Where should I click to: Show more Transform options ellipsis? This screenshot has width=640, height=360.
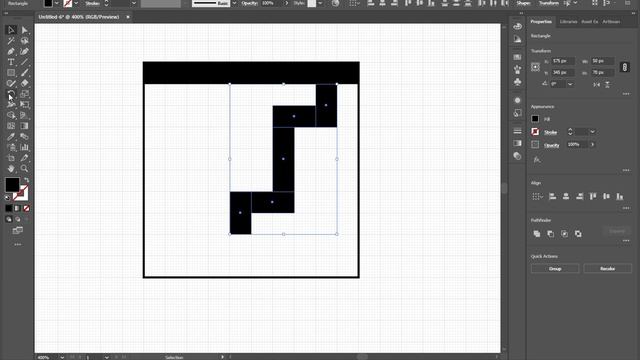click(626, 94)
